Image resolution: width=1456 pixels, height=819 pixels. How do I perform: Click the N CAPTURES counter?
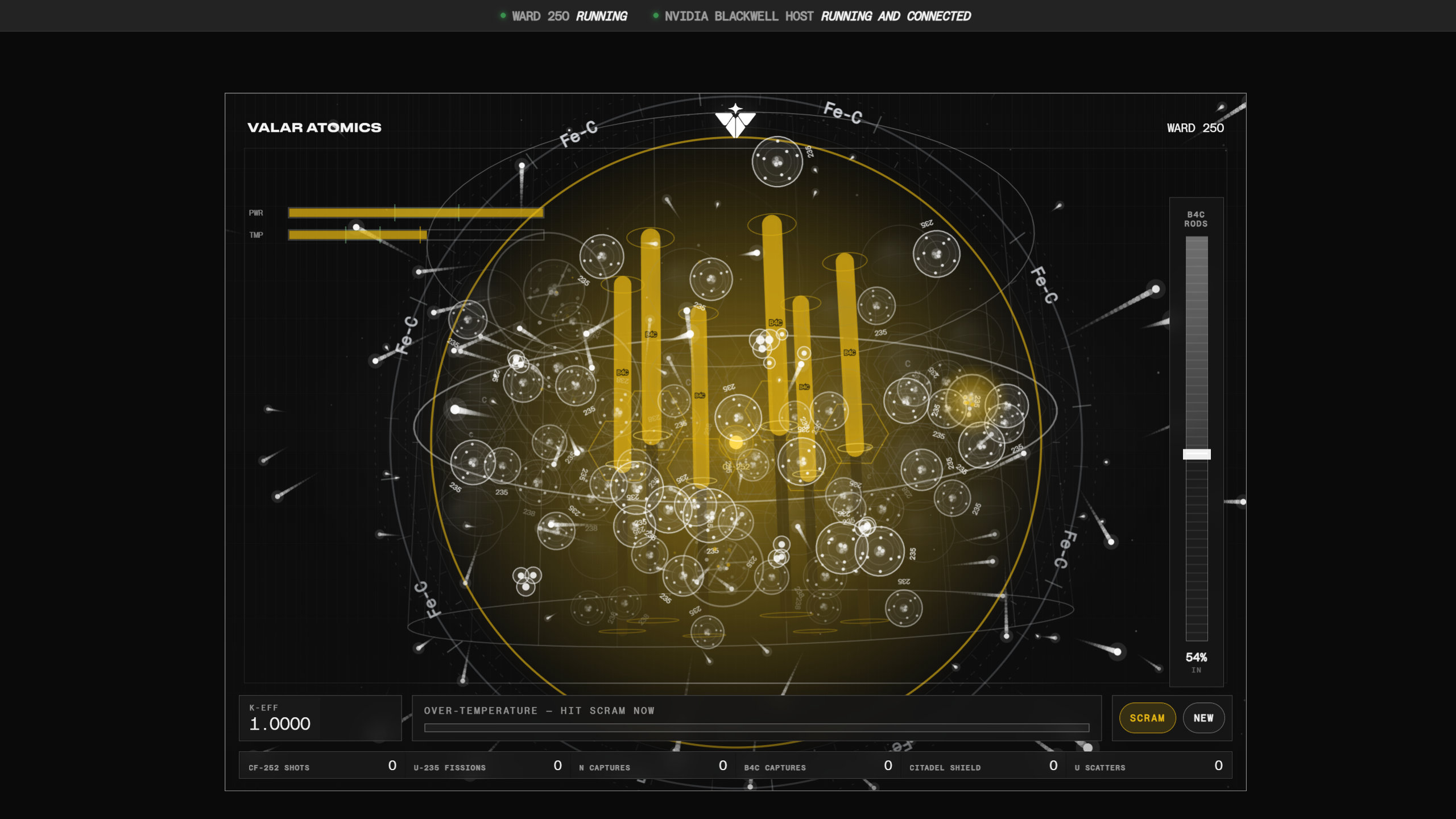point(653,766)
